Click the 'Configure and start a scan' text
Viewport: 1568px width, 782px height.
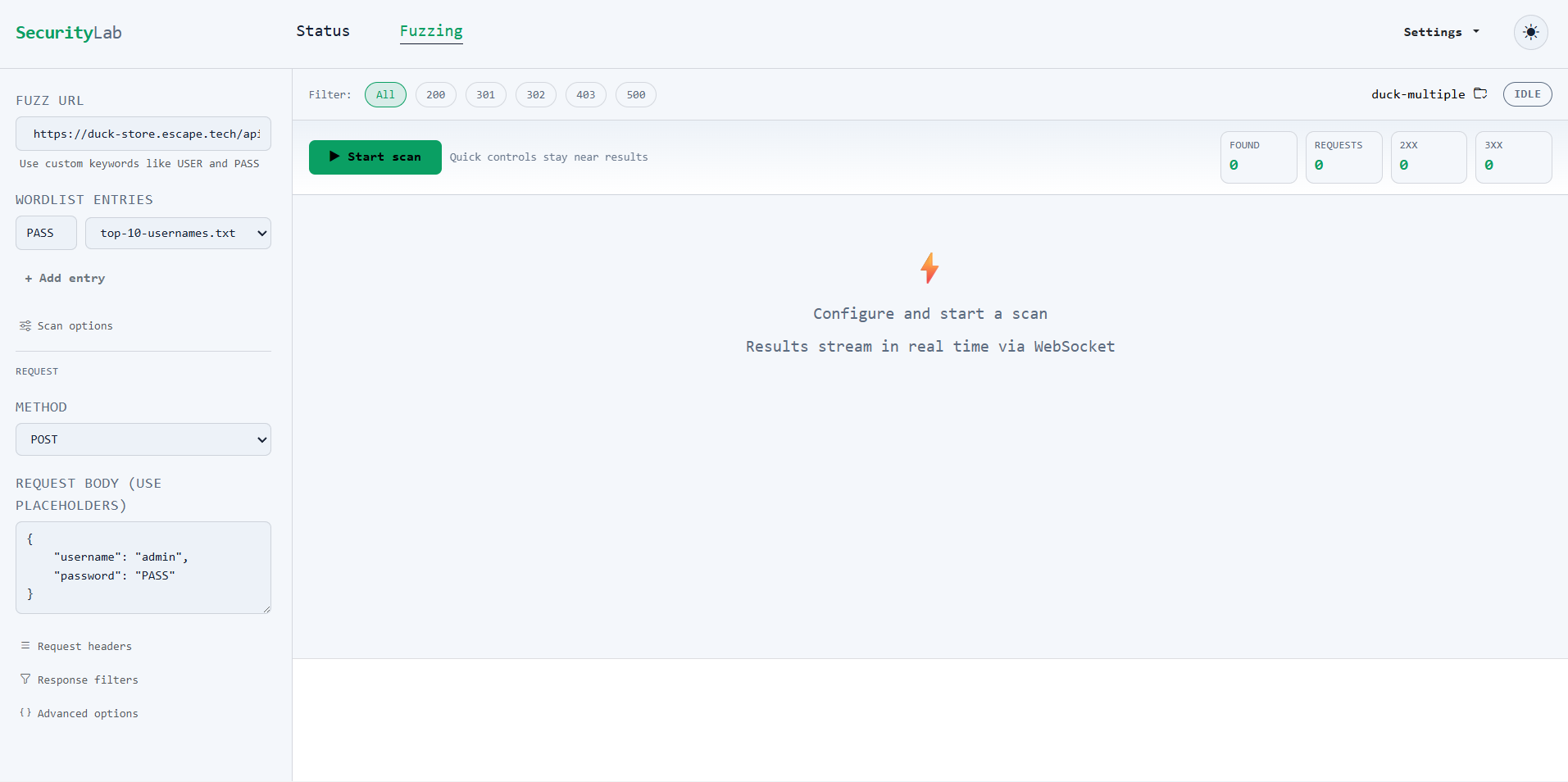coord(930,313)
